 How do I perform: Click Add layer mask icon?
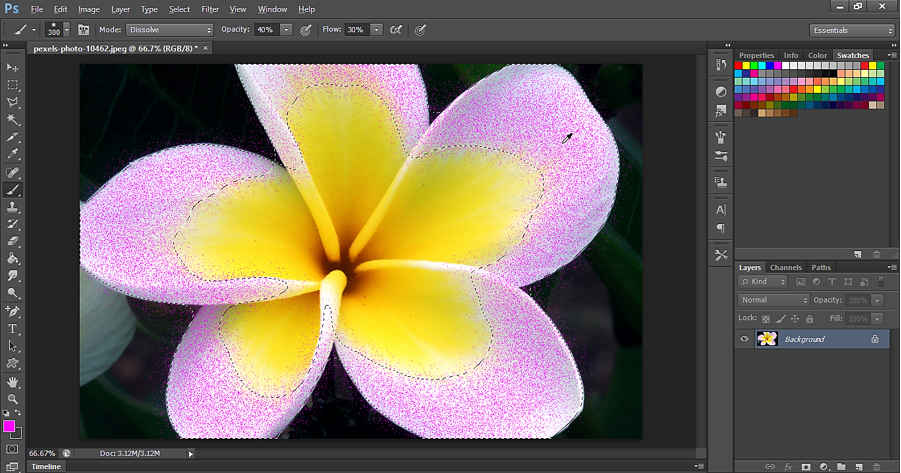point(806,467)
